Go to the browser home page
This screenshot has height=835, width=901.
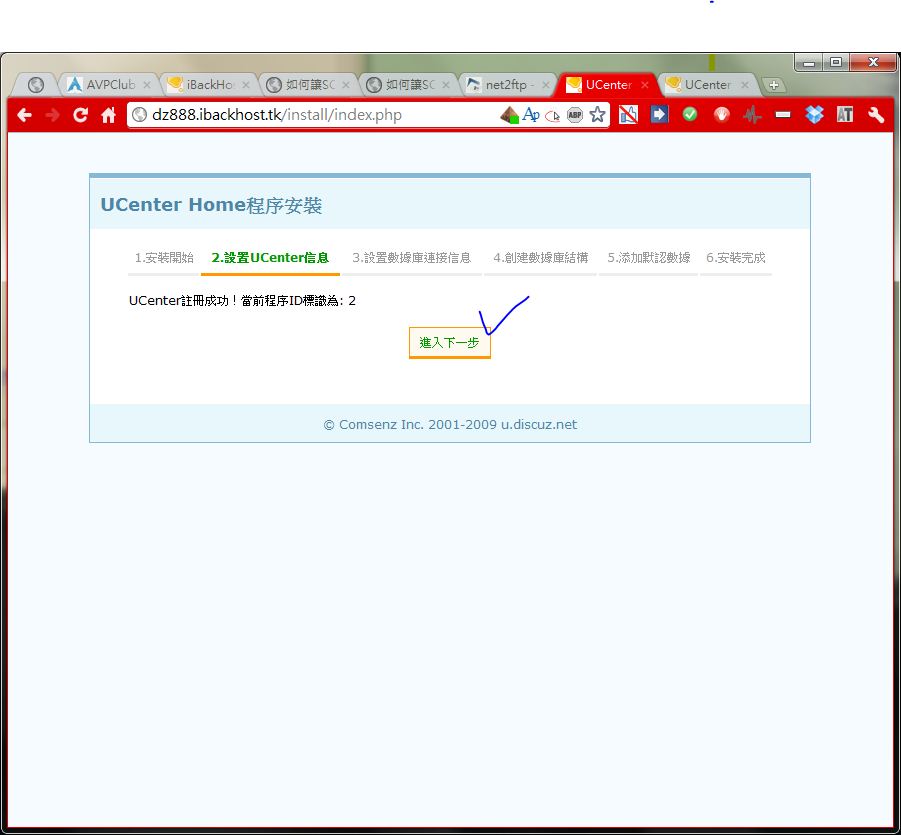pyautogui.click(x=108, y=115)
